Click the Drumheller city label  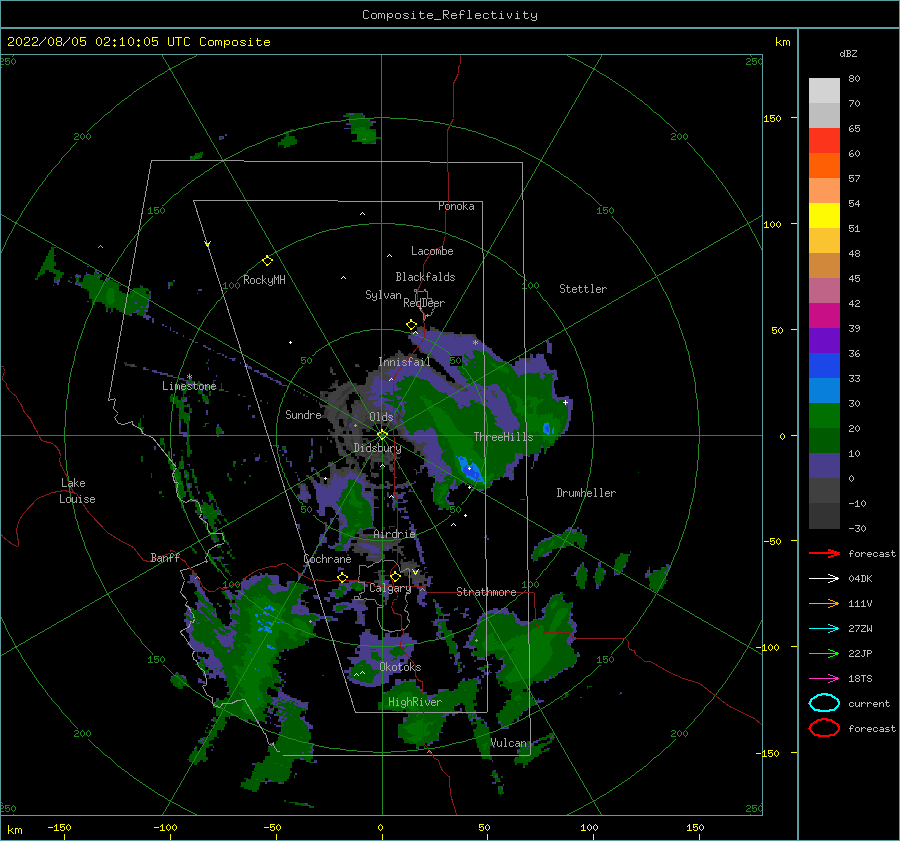tap(585, 493)
